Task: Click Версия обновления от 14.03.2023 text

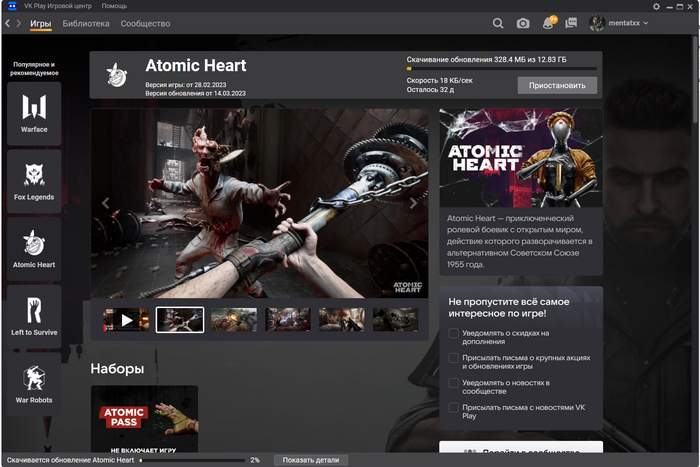Action: [196, 93]
